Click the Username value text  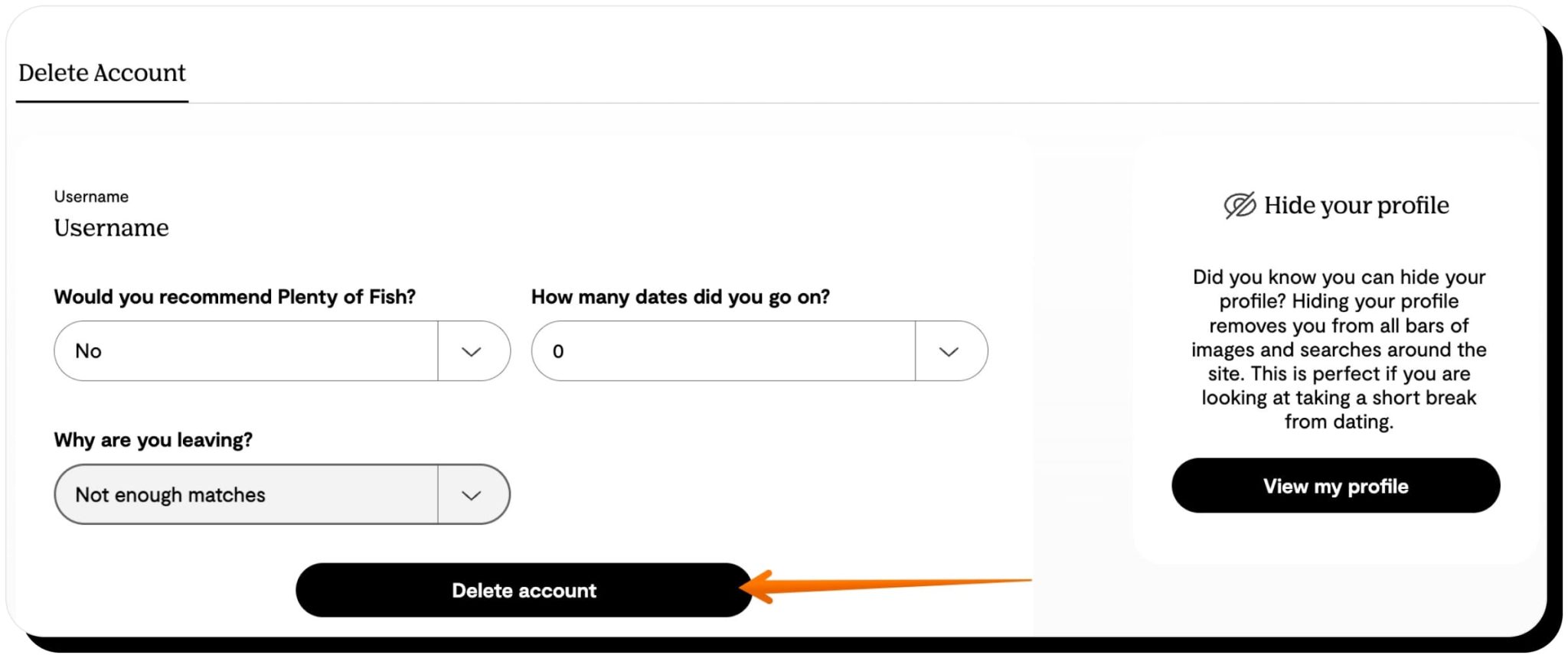[x=110, y=227]
